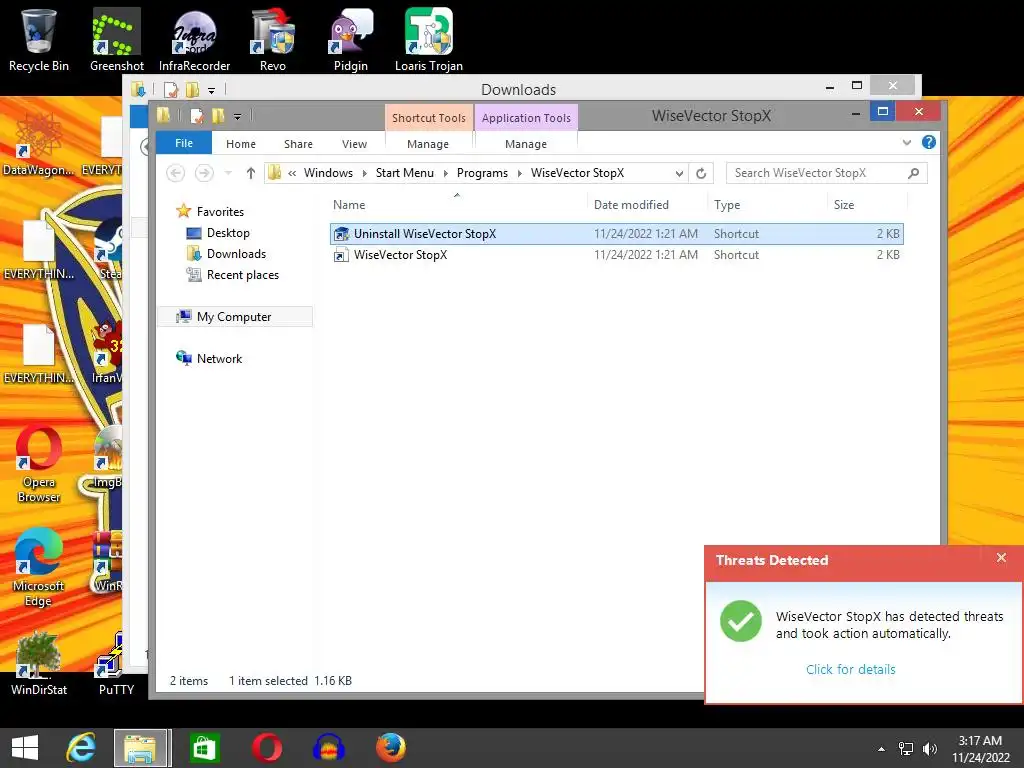Image resolution: width=1024 pixels, height=768 pixels.
Task: Launch Opera from the taskbar
Action: pos(267,748)
